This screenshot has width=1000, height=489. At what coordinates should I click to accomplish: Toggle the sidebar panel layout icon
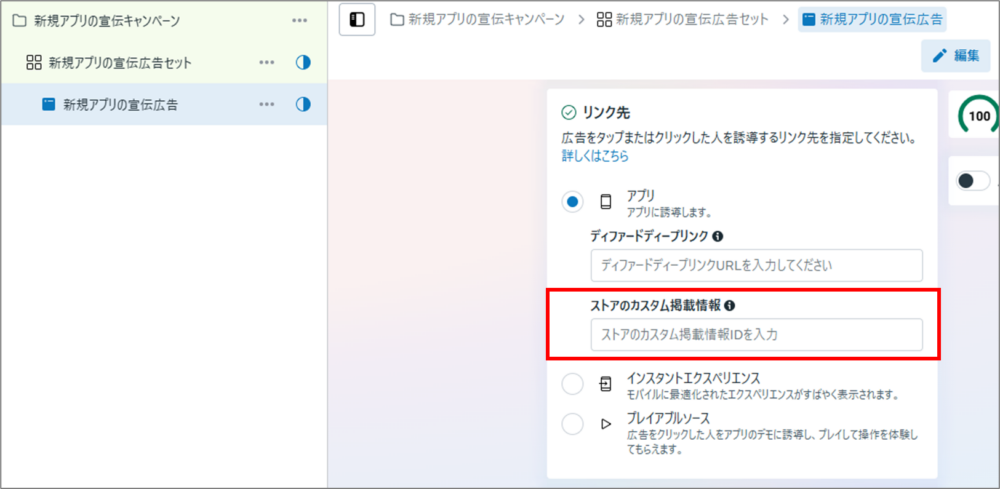pos(357,19)
